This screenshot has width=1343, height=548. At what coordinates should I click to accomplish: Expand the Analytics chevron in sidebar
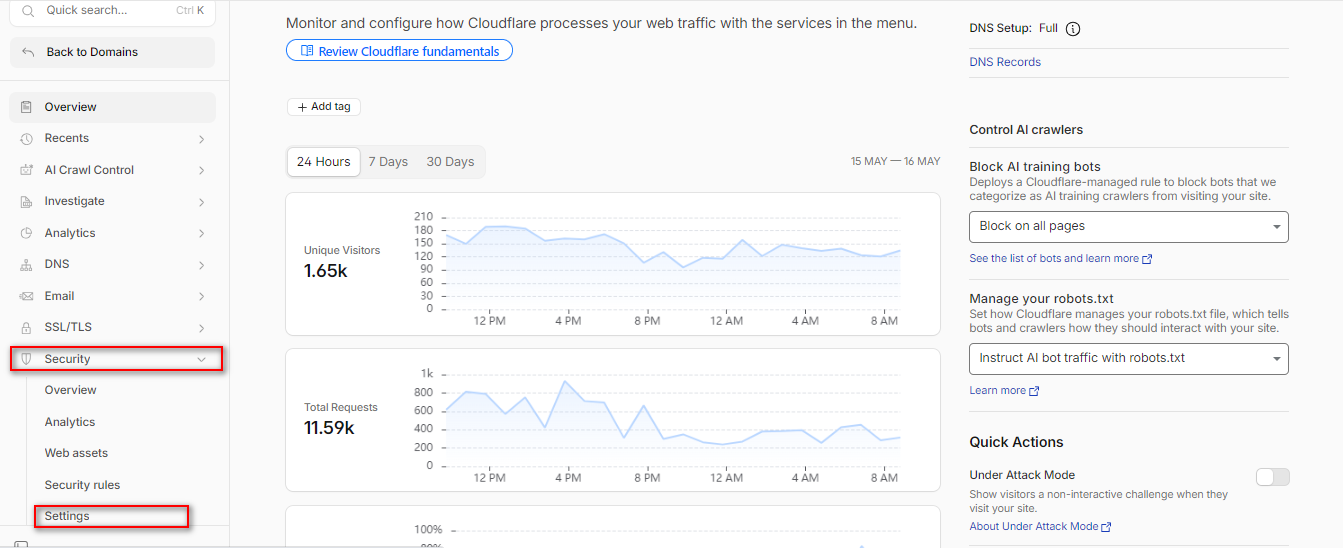coord(202,234)
